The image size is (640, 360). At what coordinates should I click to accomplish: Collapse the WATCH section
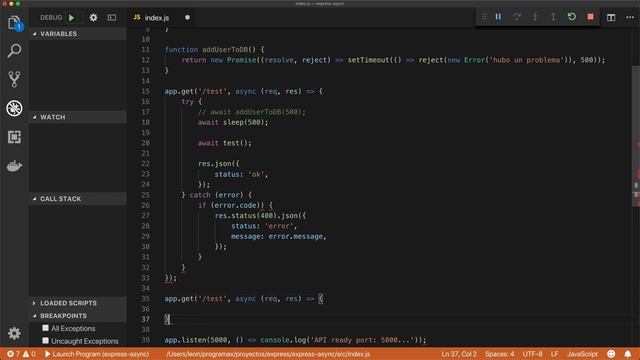click(78, 117)
